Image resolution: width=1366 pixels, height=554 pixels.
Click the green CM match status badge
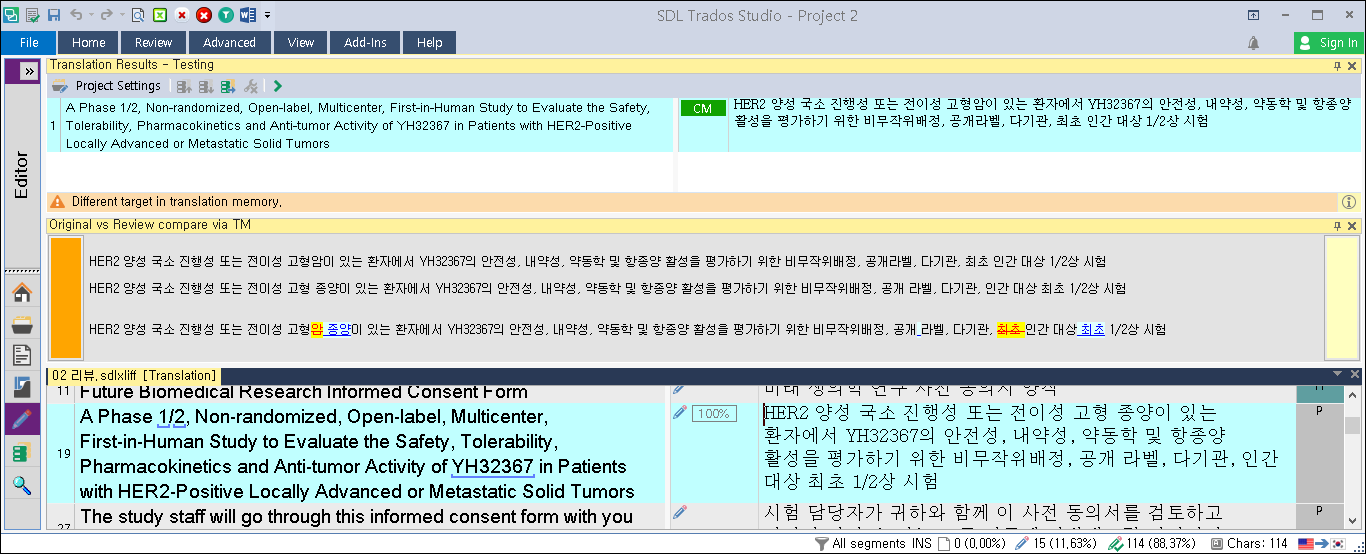tap(703, 108)
